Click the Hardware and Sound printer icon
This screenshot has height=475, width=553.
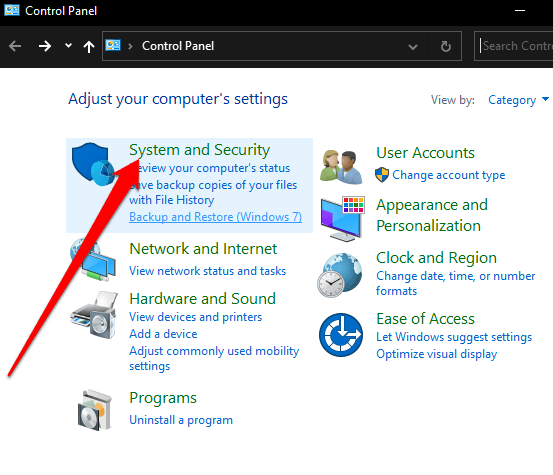[x=93, y=315]
